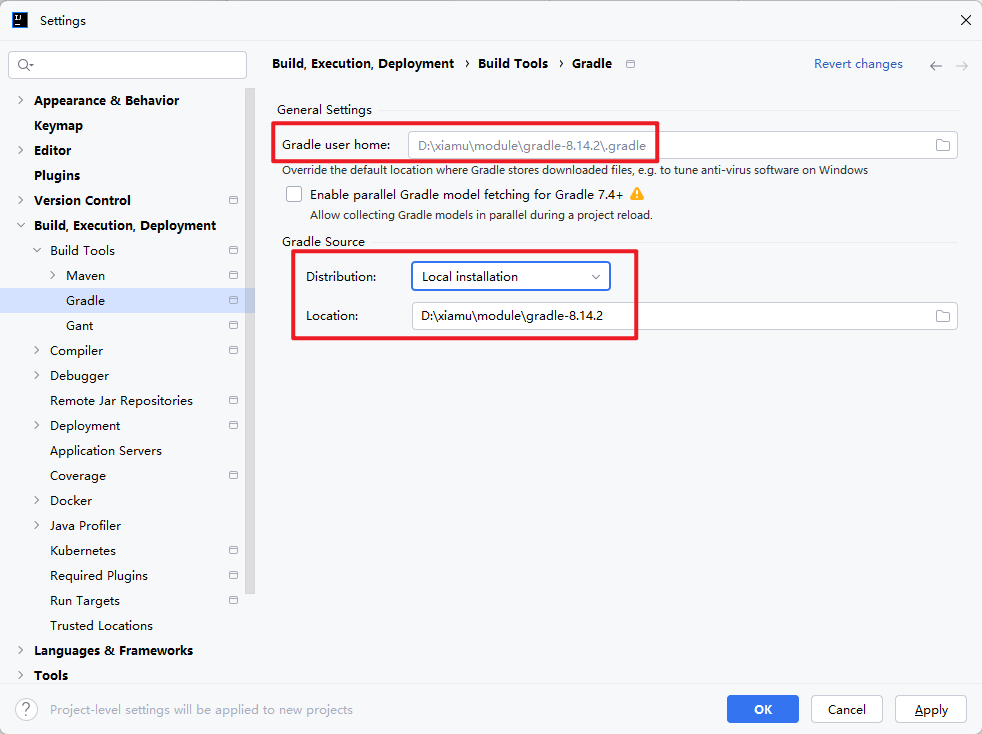Open Application Servers settings

[x=106, y=451]
